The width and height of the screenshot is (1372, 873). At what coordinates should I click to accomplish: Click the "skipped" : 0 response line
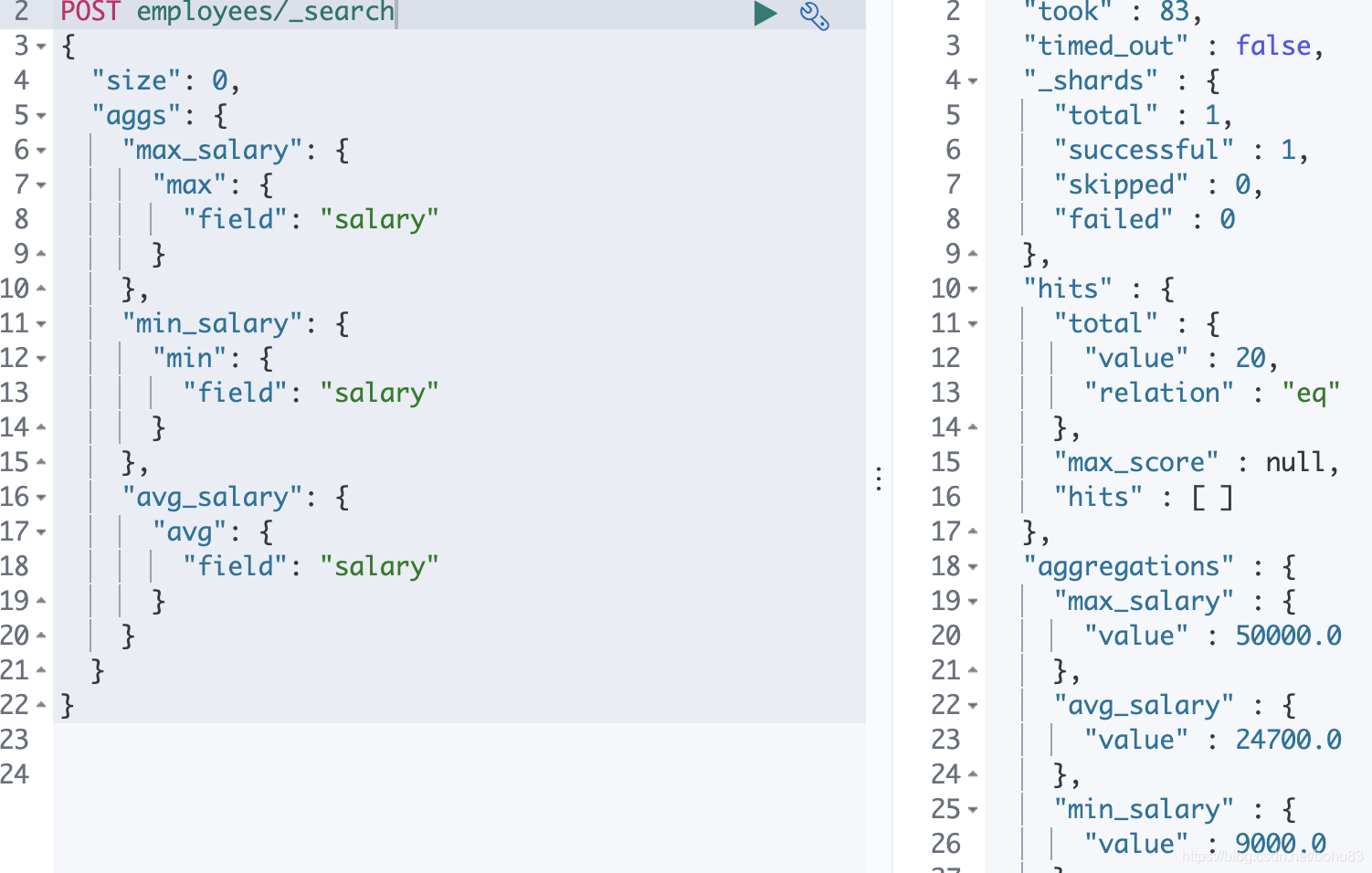pos(1158,184)
